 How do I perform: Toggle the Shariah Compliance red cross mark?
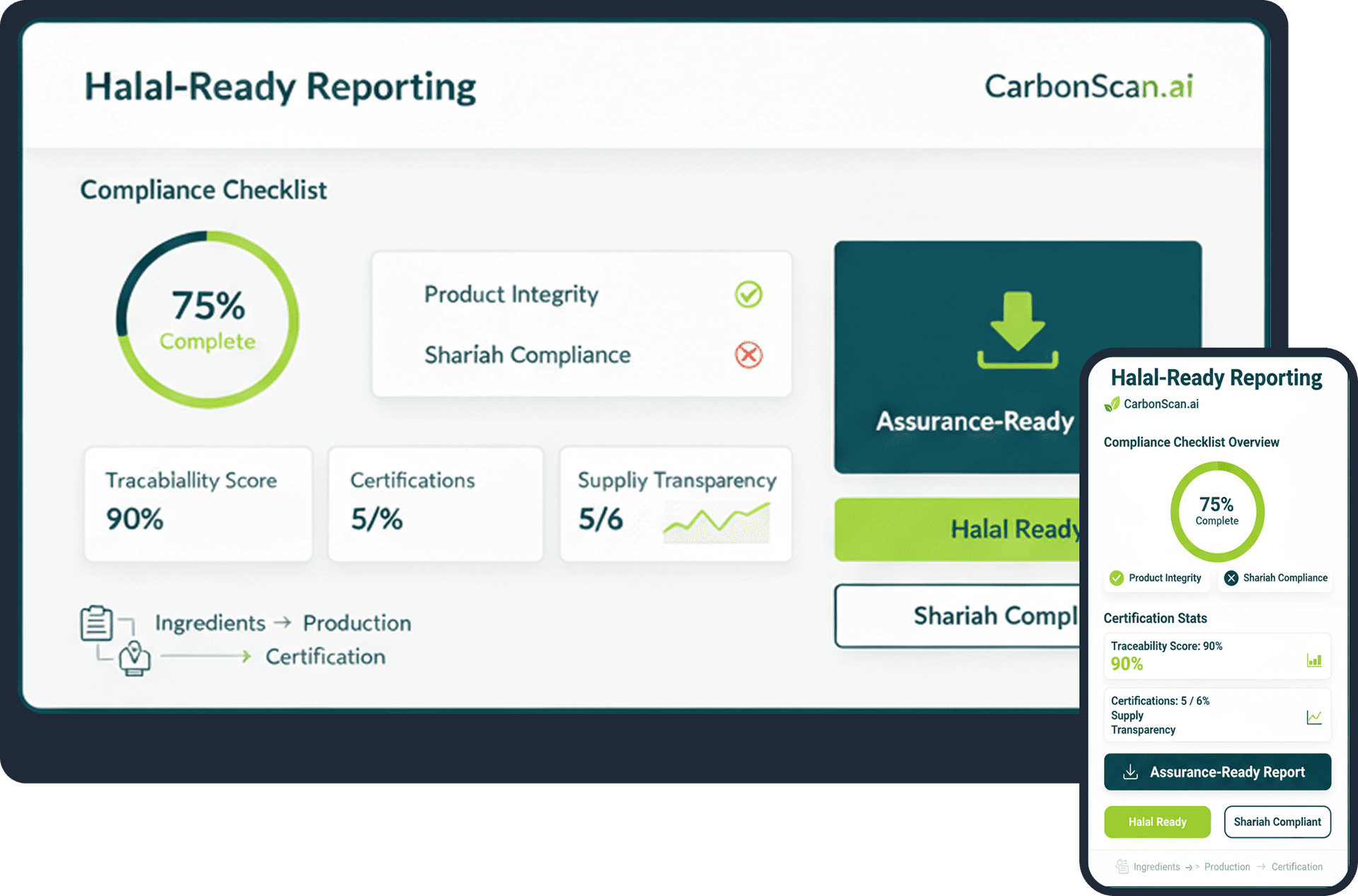pos(748,356)
